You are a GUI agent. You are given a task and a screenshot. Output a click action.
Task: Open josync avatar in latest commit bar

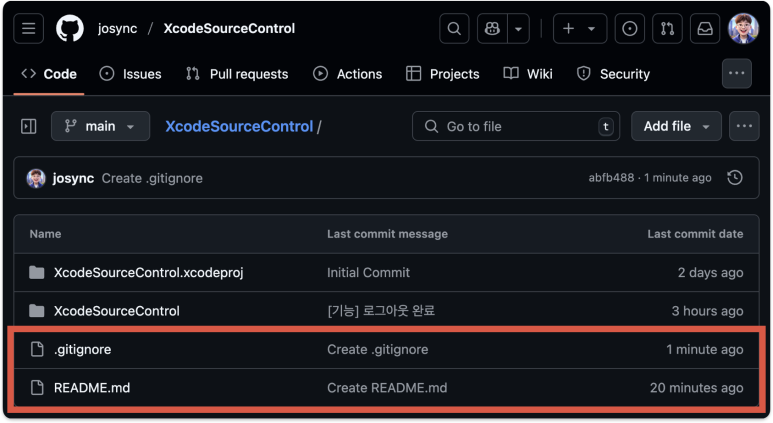click(x=36, y=178)
